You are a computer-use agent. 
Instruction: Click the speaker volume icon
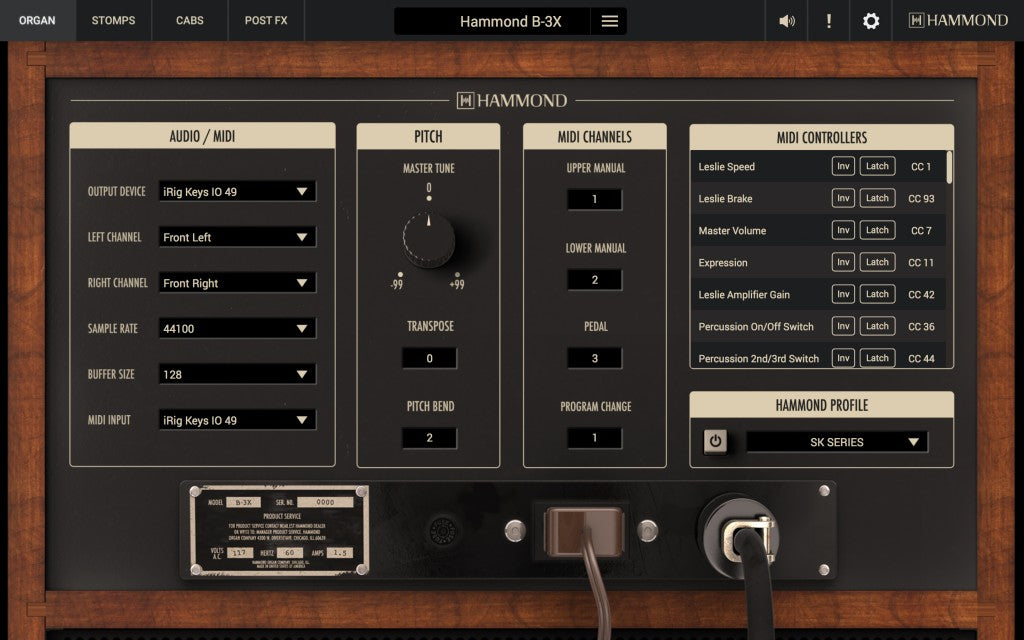pos(787,21)
